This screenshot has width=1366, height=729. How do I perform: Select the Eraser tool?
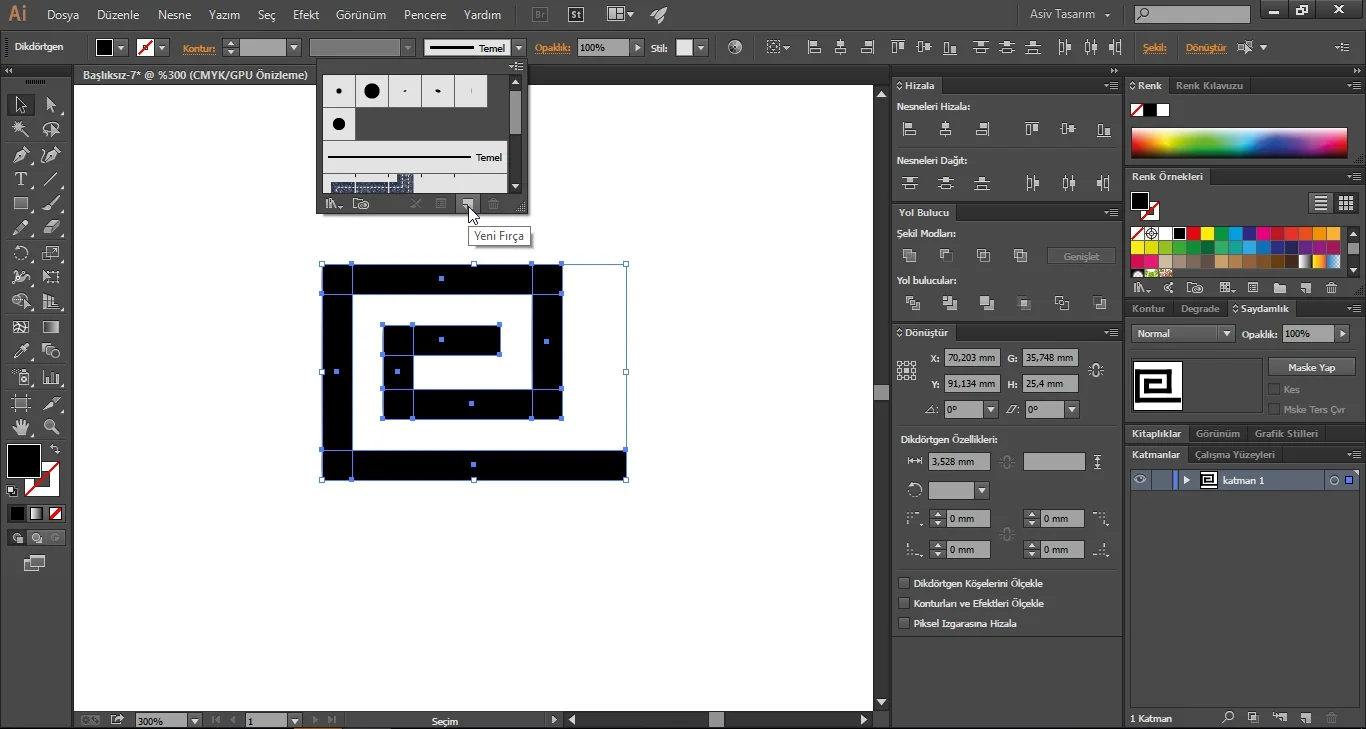point(51,229)
